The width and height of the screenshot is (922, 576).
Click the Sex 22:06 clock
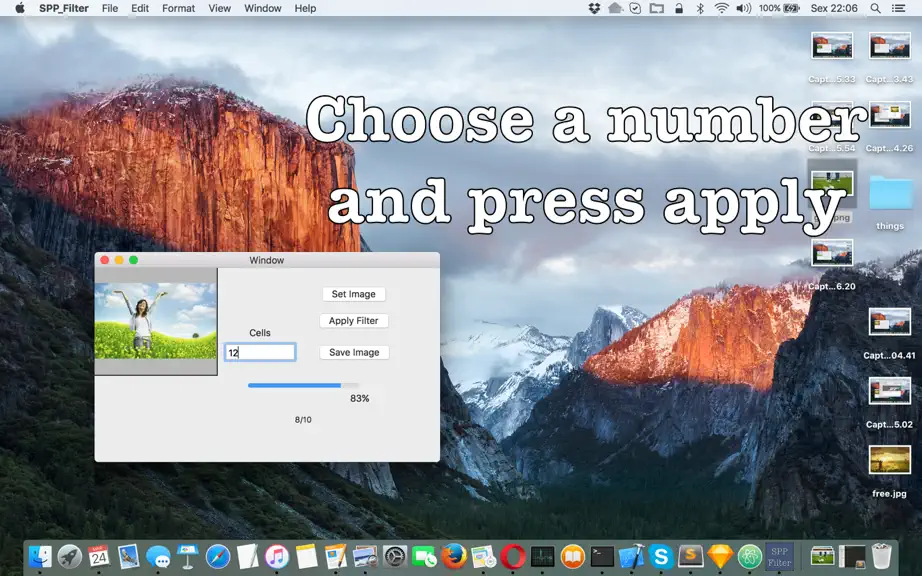point(834,8)
